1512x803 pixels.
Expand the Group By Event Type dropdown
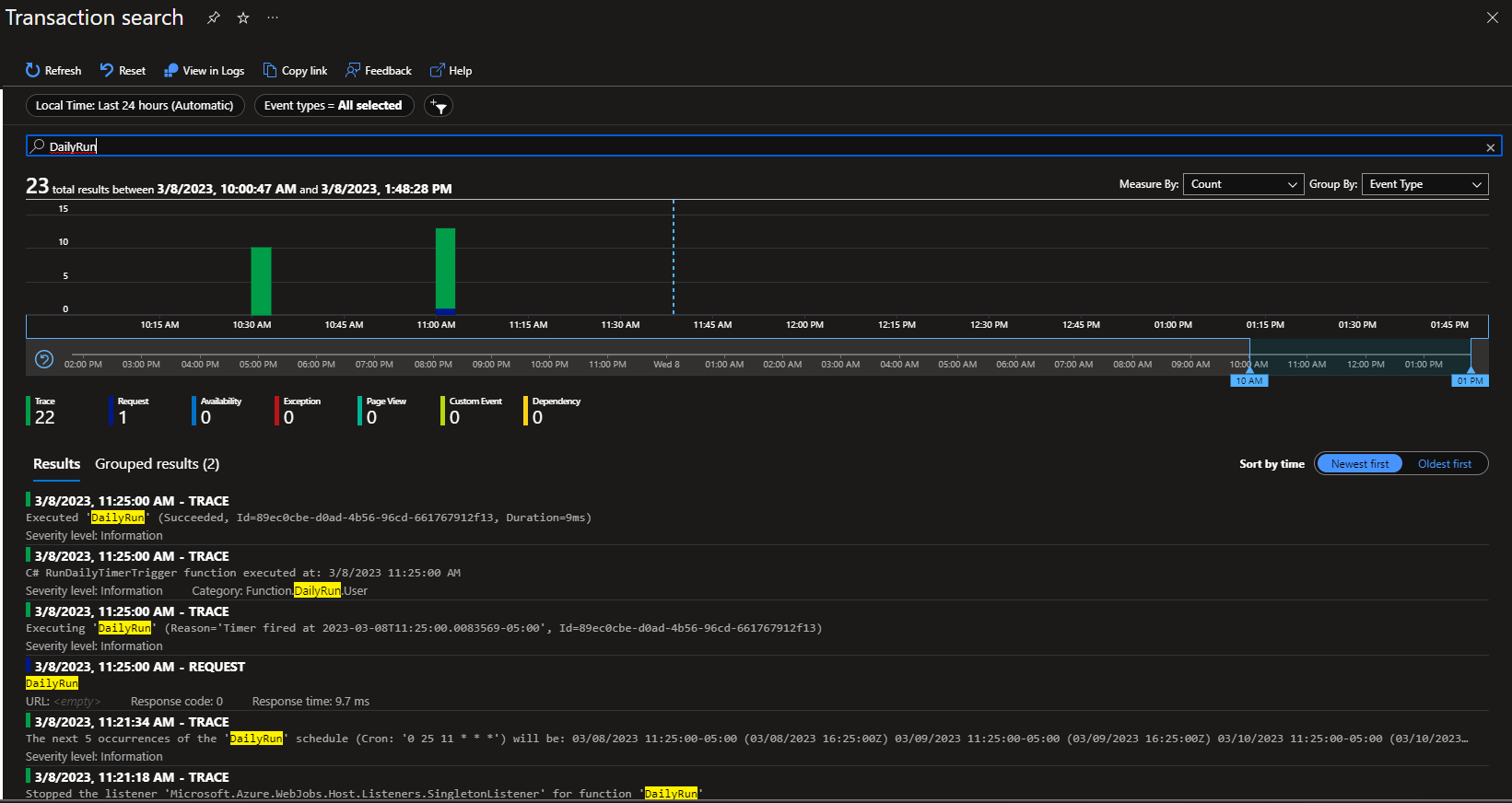point(1424,184)
